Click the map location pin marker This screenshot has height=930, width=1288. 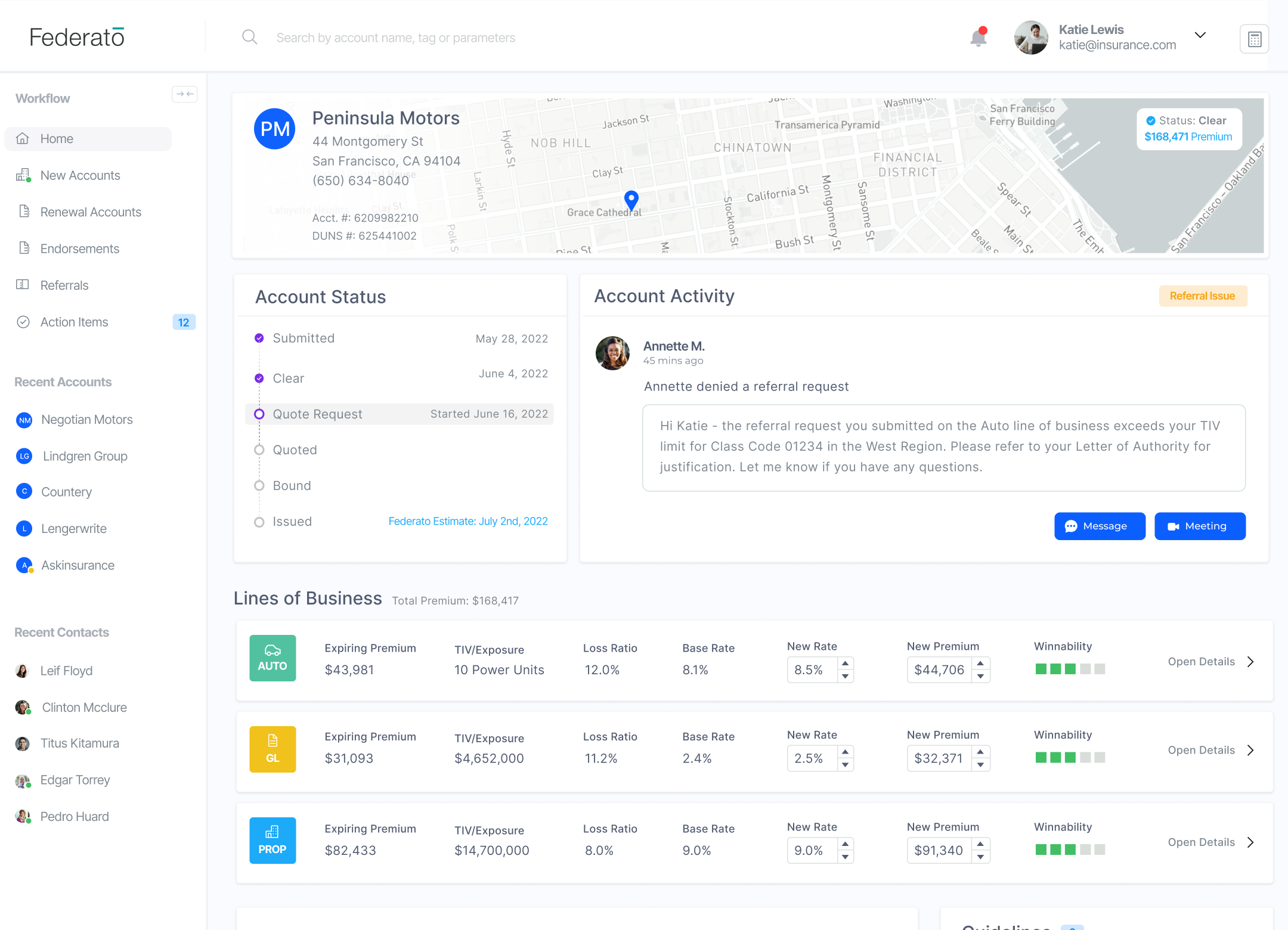coord(631,200)
